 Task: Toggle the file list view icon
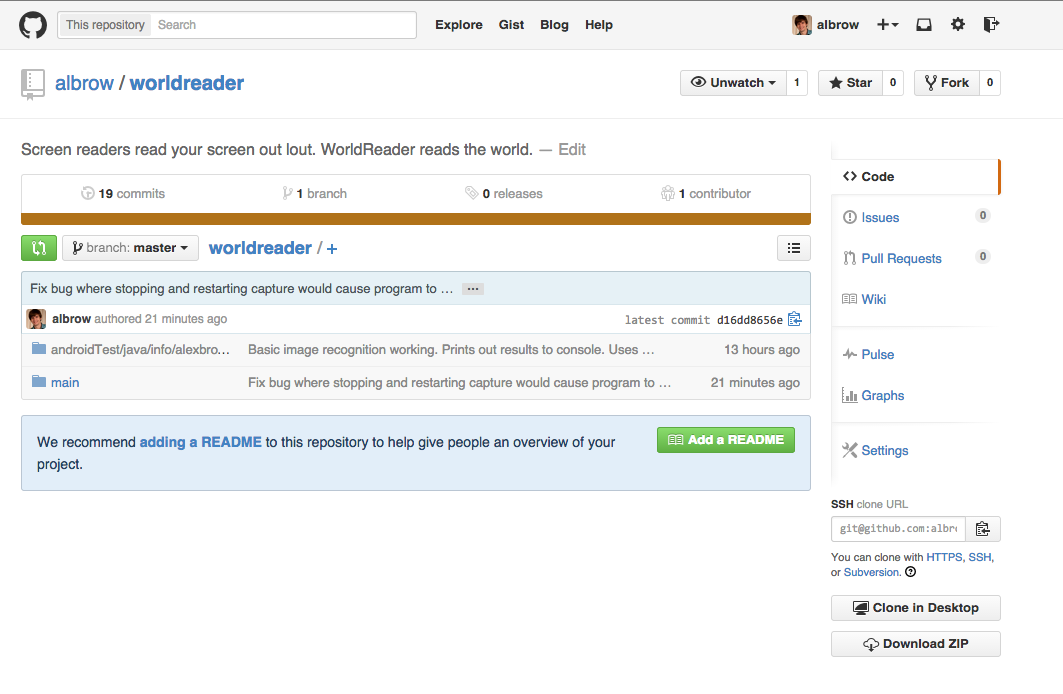pos(793,248)
